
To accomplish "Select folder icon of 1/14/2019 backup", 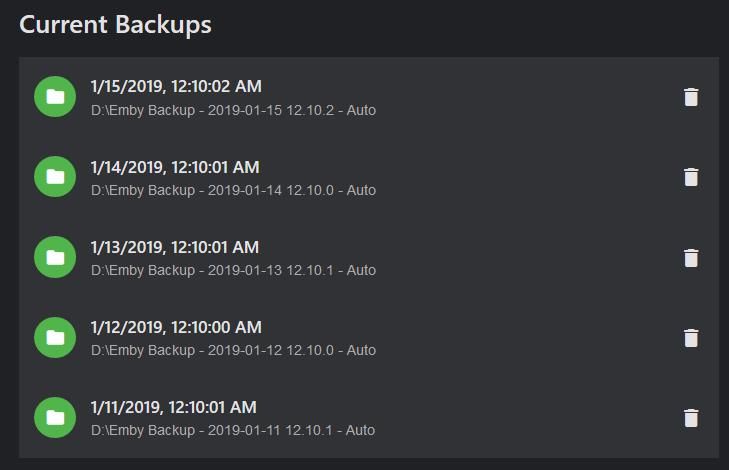I will 55,177.
